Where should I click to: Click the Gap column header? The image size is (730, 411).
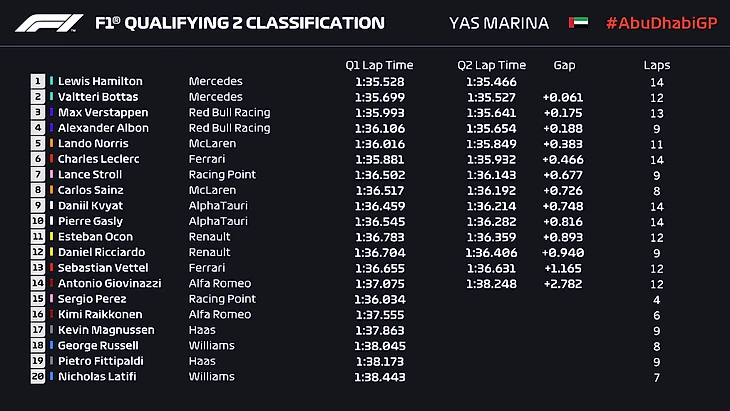click(564, 65)
